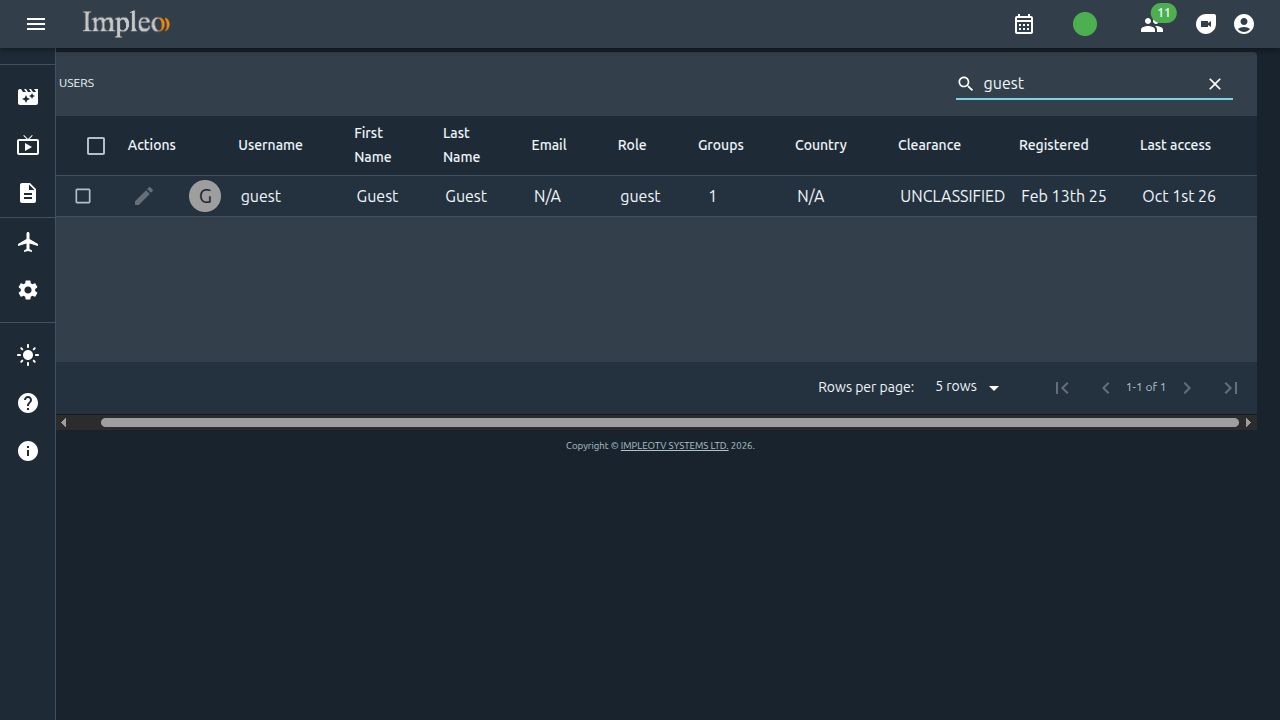Open the movie library sidebar icon

(28, 97)
